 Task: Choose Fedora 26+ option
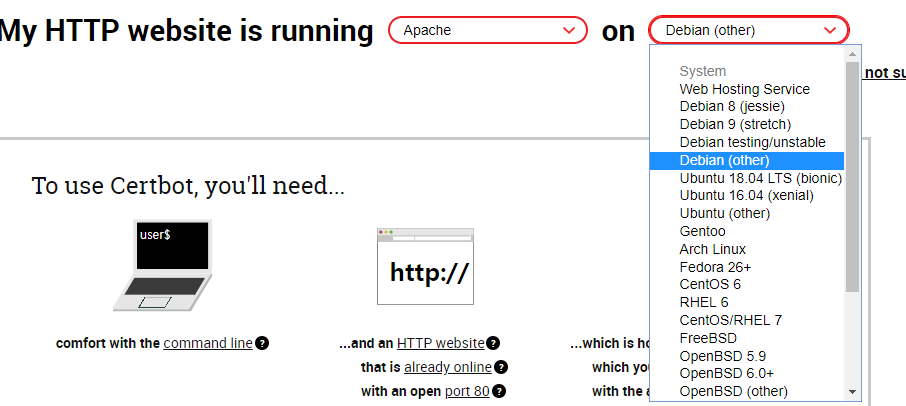click(x=747, y=267)
